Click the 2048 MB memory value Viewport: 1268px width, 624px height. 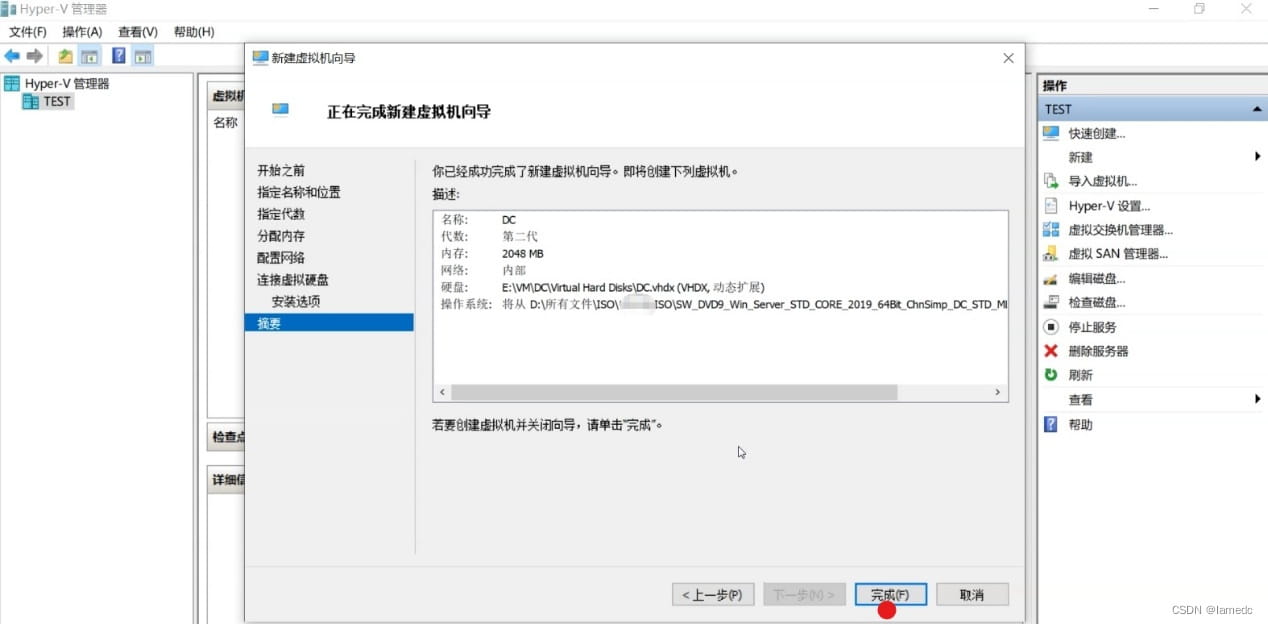point(523,254)
